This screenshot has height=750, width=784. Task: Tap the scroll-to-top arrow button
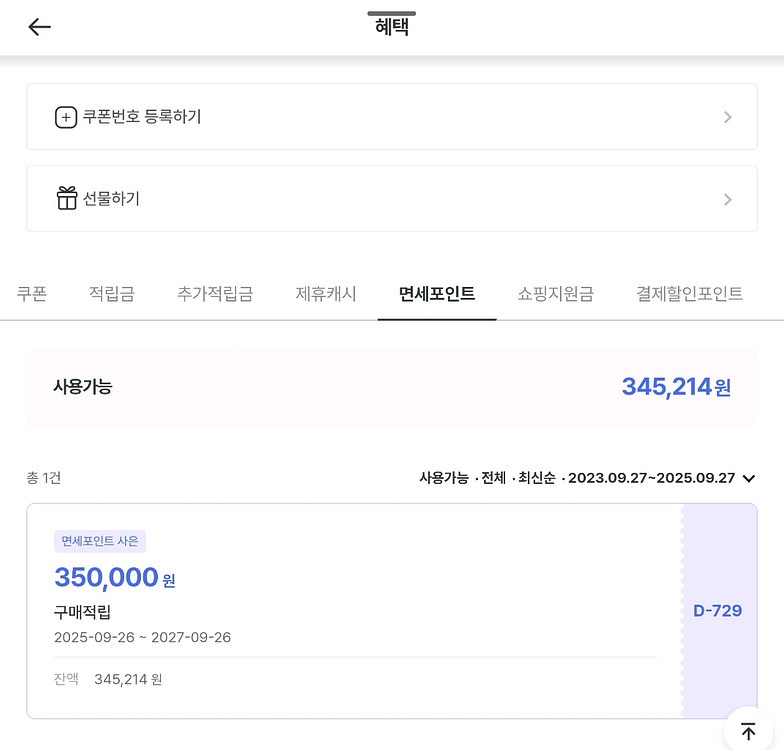click(748, 731)
